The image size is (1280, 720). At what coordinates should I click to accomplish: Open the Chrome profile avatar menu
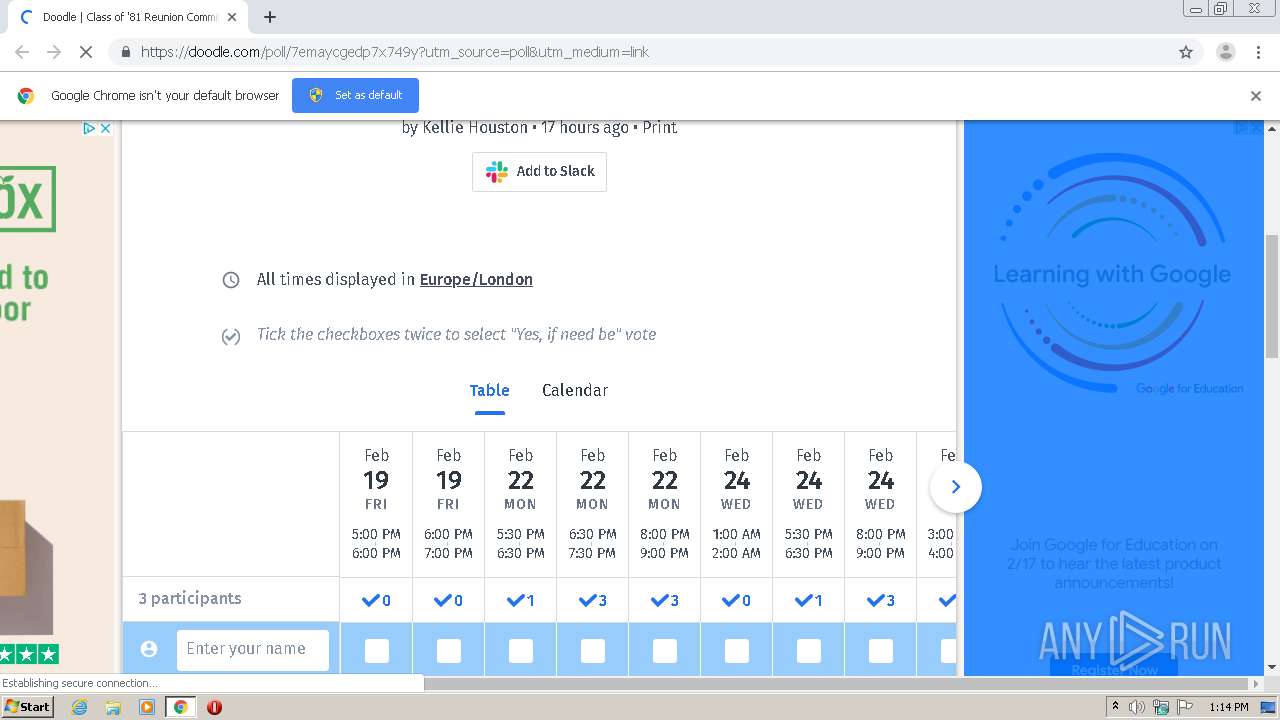tap(1225, 52)
